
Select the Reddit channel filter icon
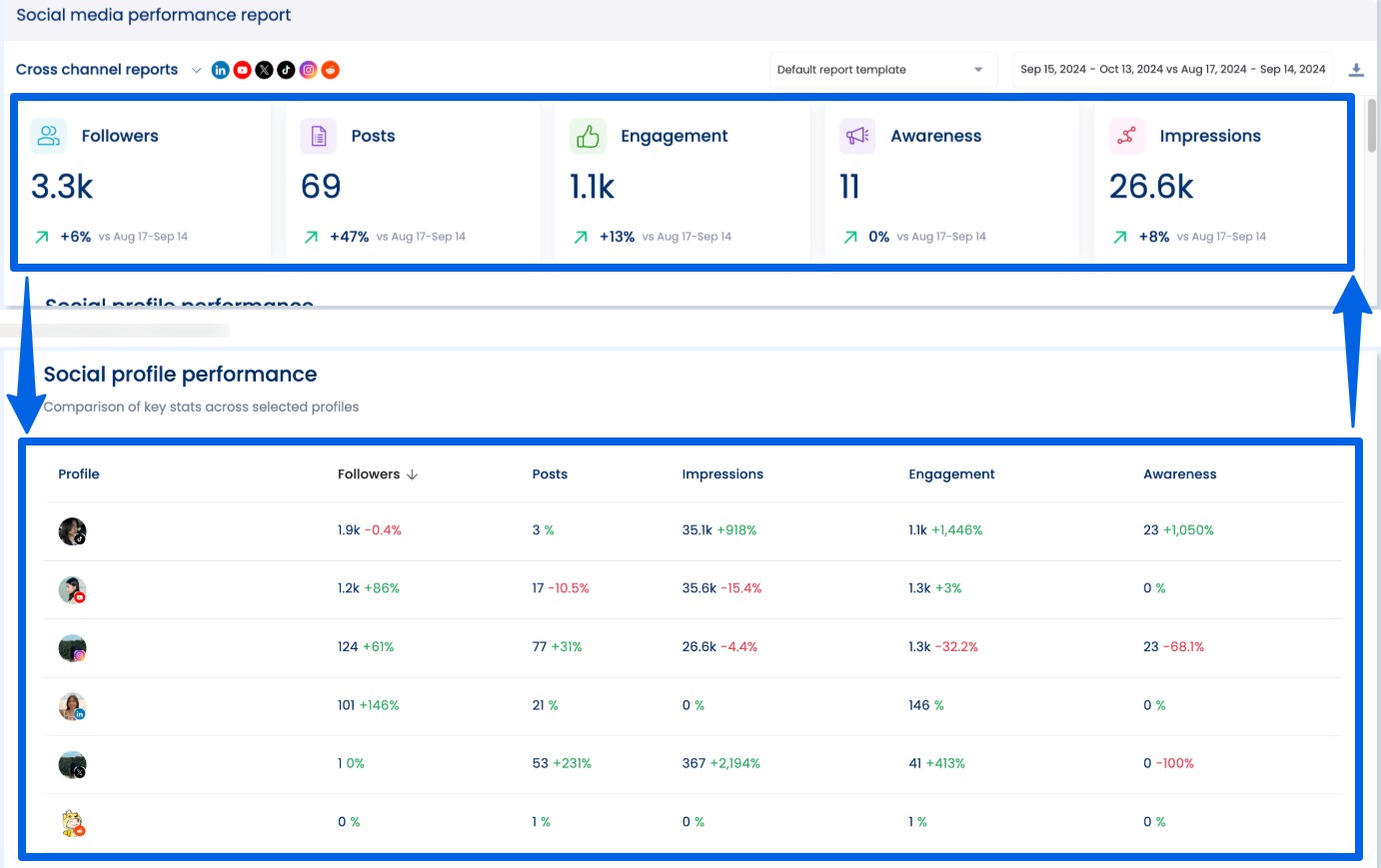pos(330,70)
